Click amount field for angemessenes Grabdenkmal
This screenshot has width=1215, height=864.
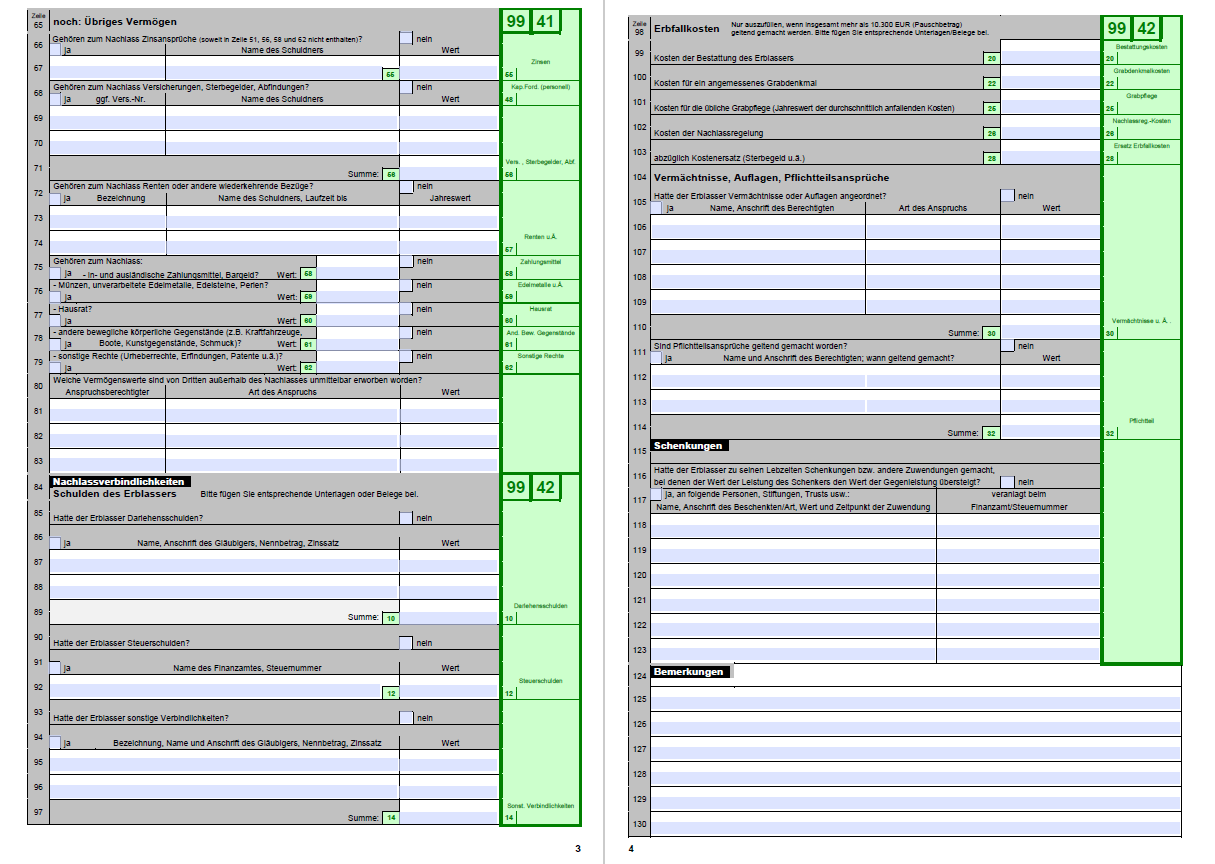click(x=1050, y=83)
